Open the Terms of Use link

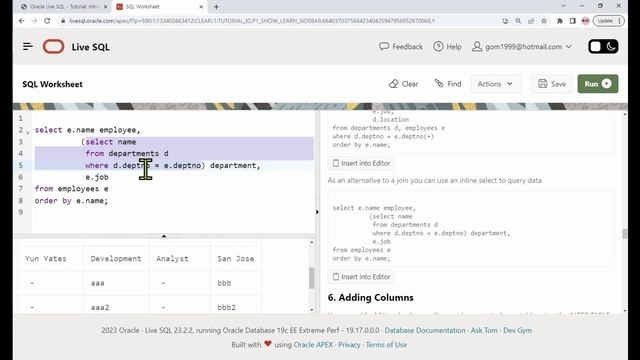point(386,344)
